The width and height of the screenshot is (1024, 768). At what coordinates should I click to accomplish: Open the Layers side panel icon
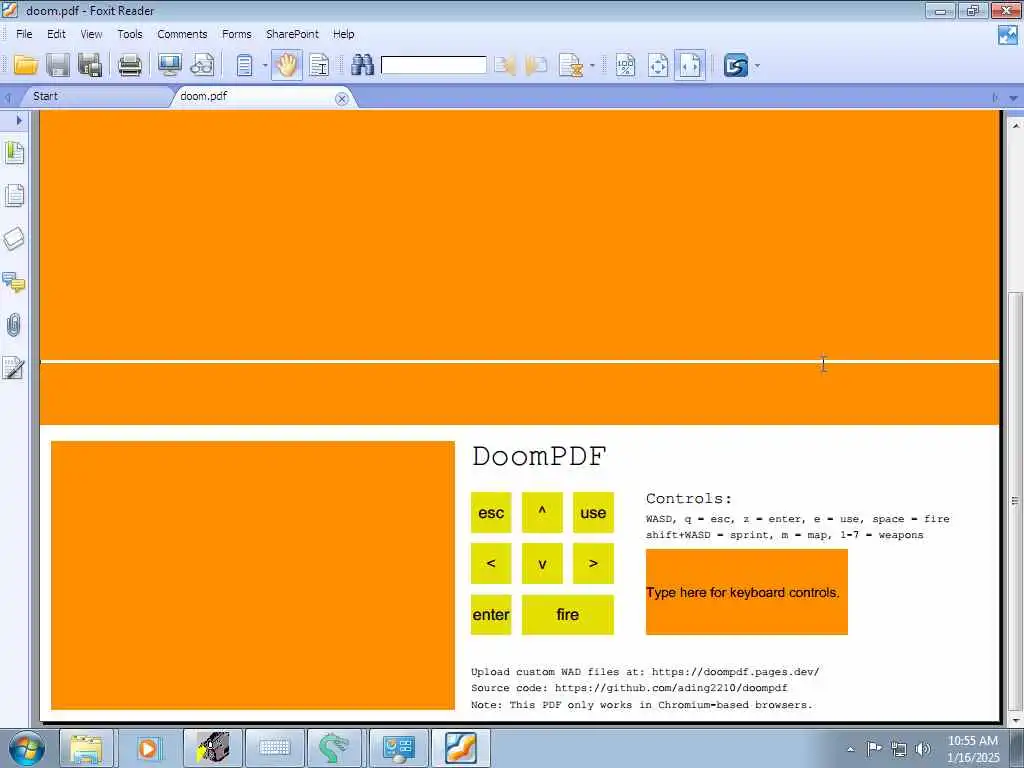point(14,238)
